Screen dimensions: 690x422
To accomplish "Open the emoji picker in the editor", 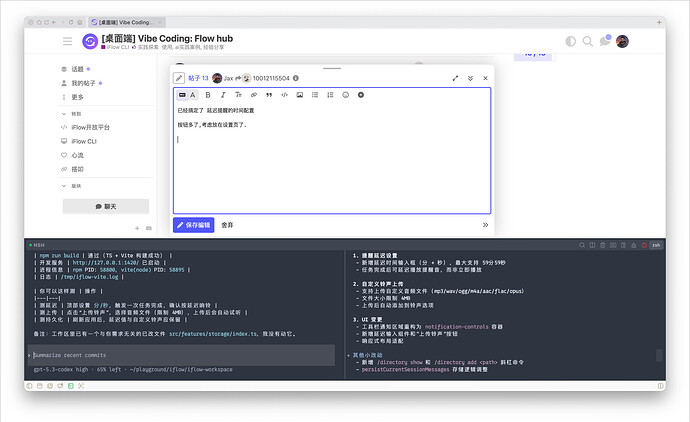I will click(345, 95).
